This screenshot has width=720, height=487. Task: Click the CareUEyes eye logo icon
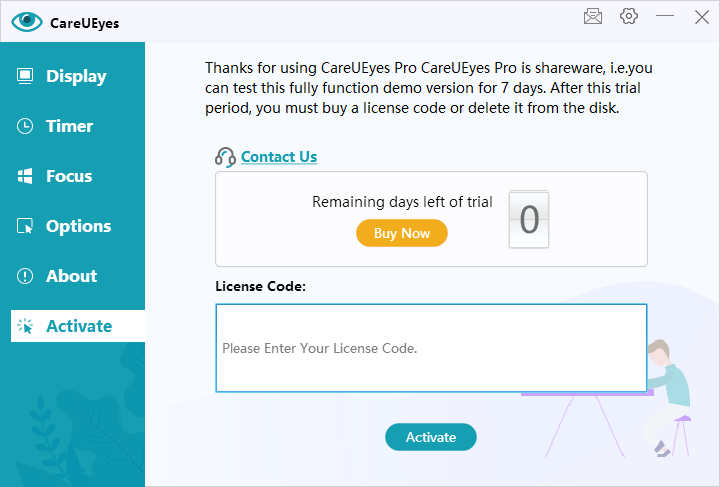pyautogui.click(x=27, y=22)
